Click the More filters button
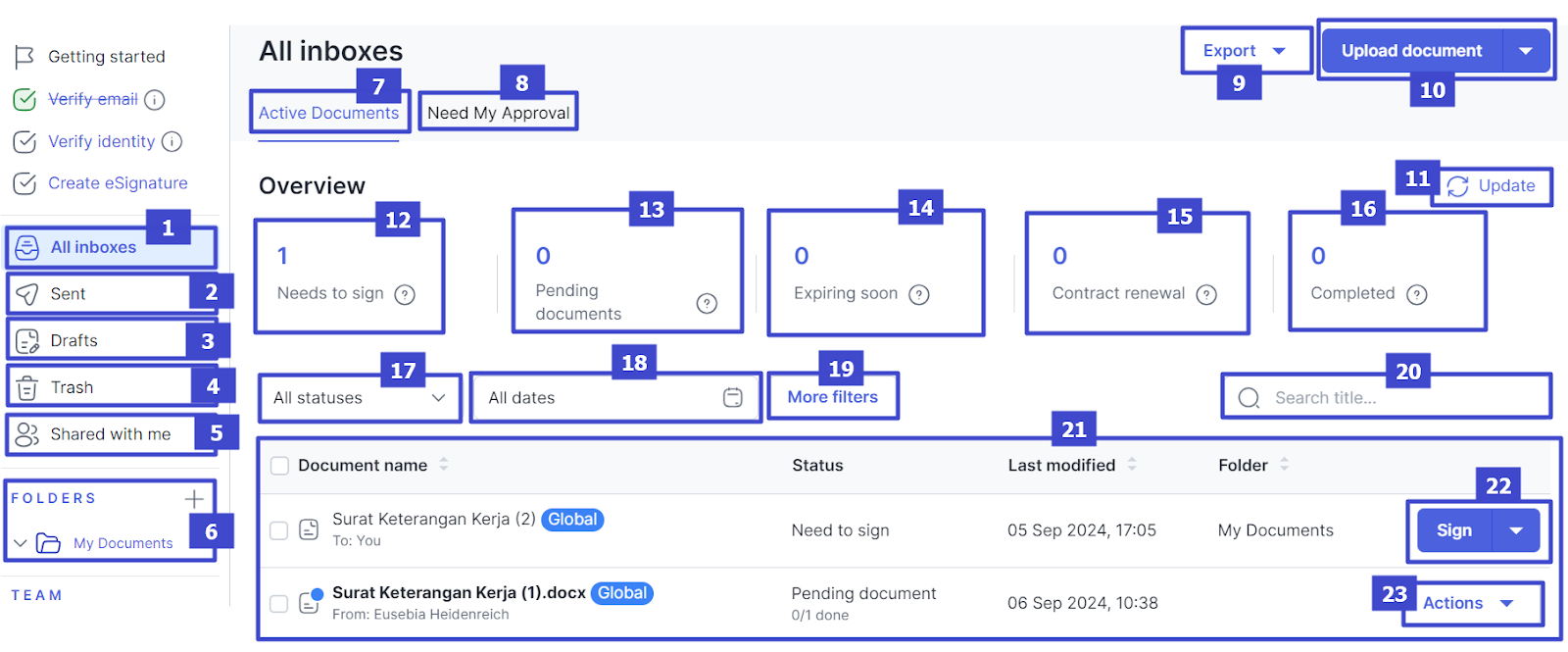The image size is (1568, 652). pos(832,397)
